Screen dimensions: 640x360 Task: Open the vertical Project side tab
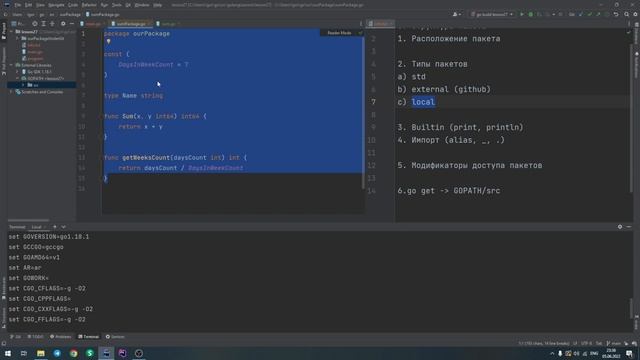(x=4, y=31)
